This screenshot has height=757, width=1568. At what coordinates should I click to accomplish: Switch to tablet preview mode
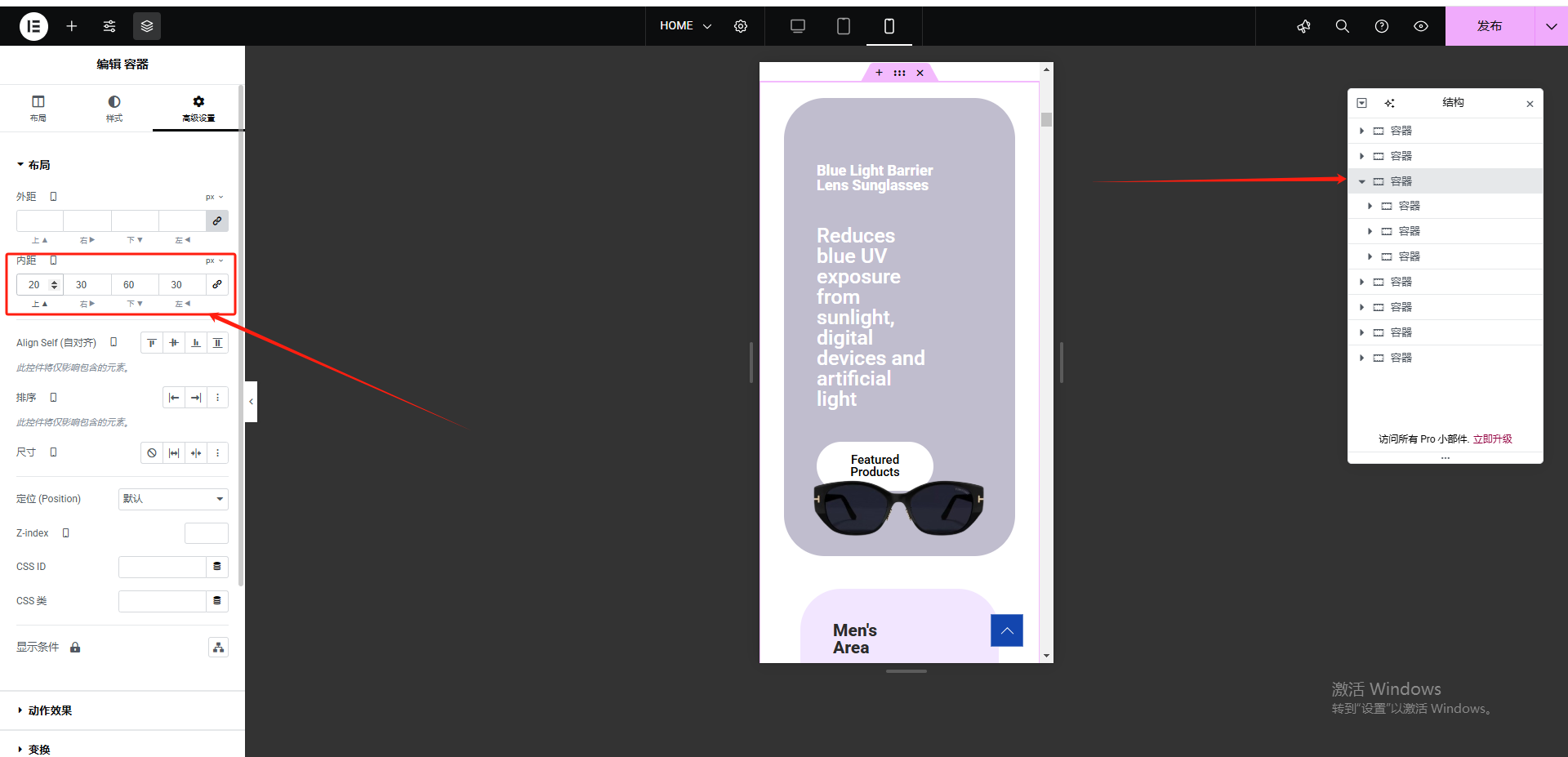coord(844,26)
